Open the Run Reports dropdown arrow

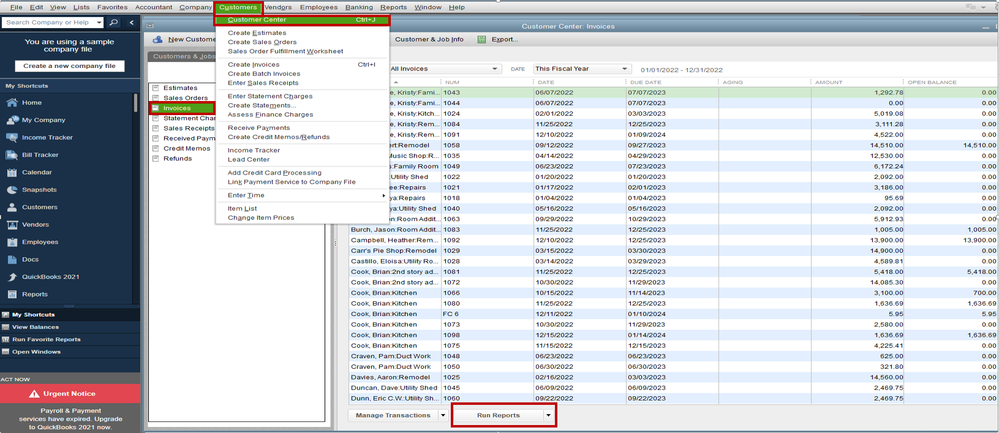tap(548, 415)
